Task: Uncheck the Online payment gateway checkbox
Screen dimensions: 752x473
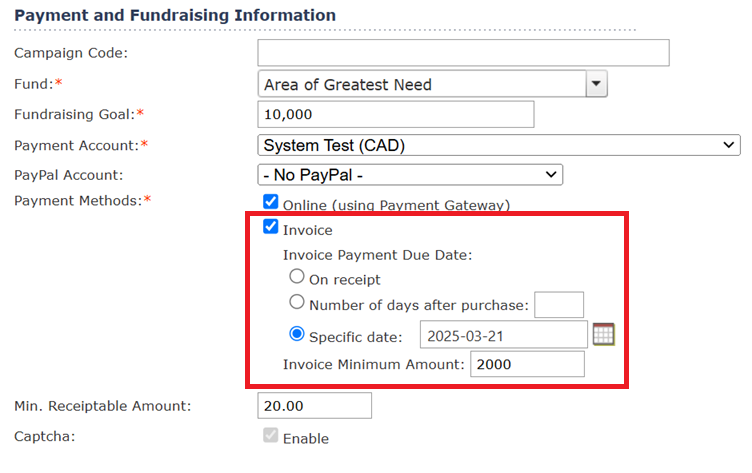Action: coord(270,202)
